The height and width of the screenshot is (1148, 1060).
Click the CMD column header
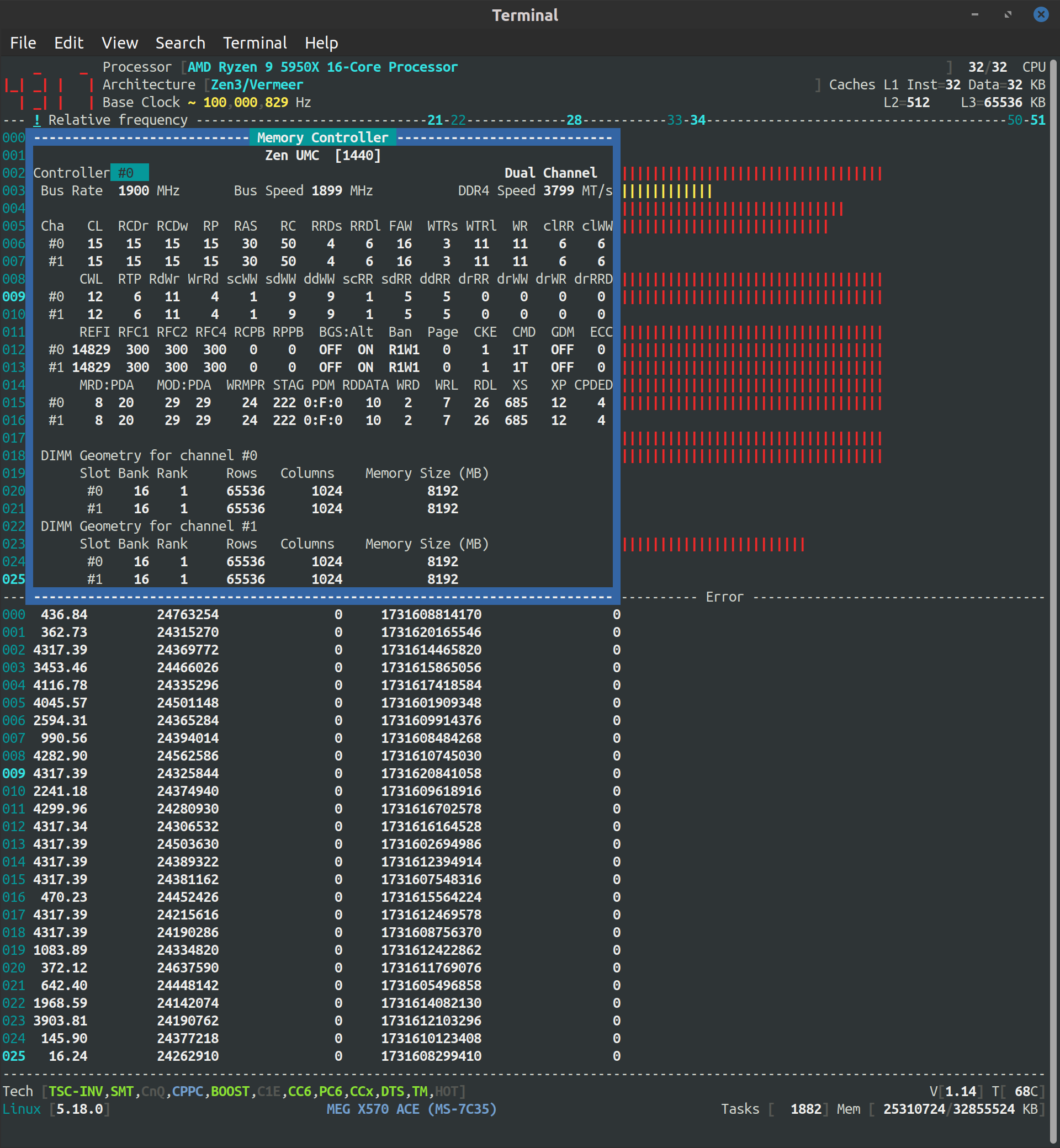(x=524, y=332)
